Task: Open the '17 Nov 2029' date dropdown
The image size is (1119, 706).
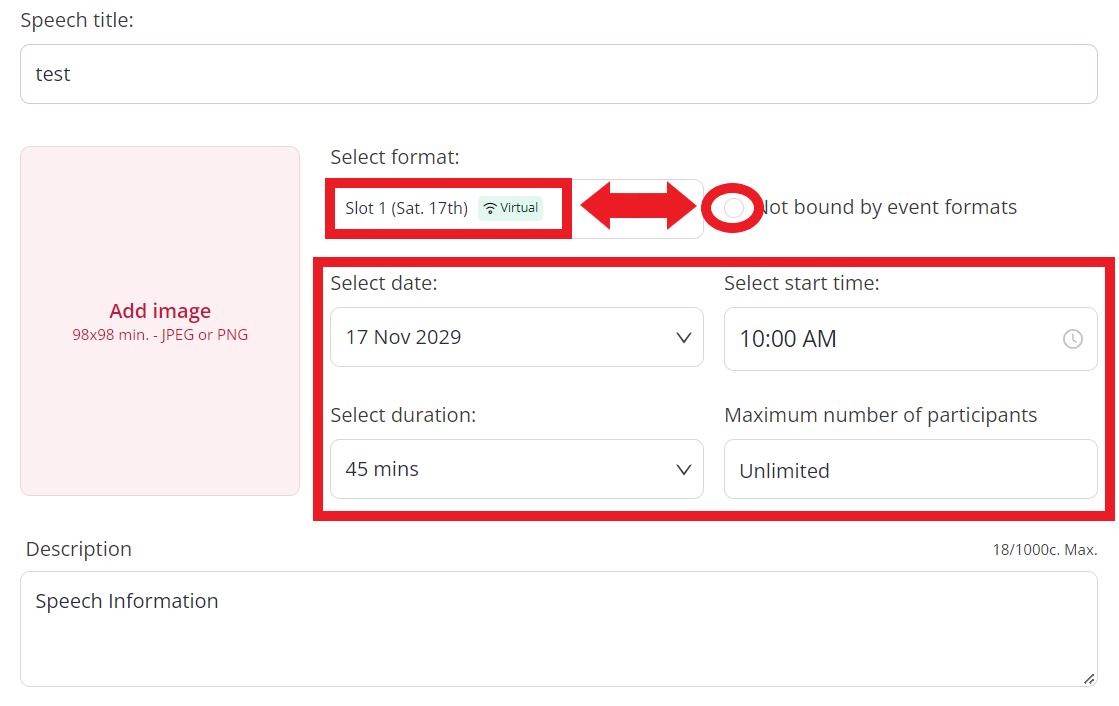Action: click(x=517, y=337)
